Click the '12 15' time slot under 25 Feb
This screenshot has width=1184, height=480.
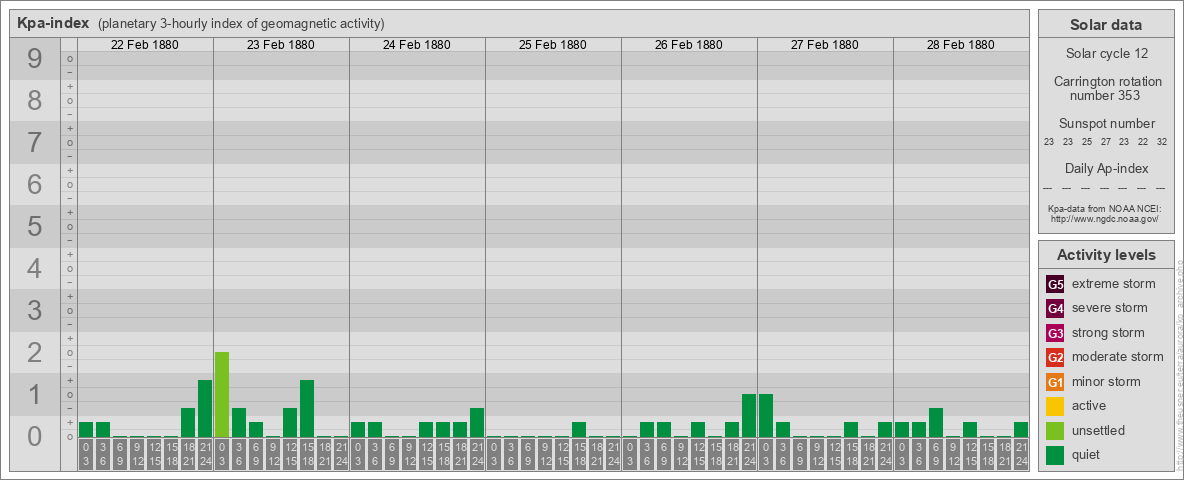(x=562, y=455)
